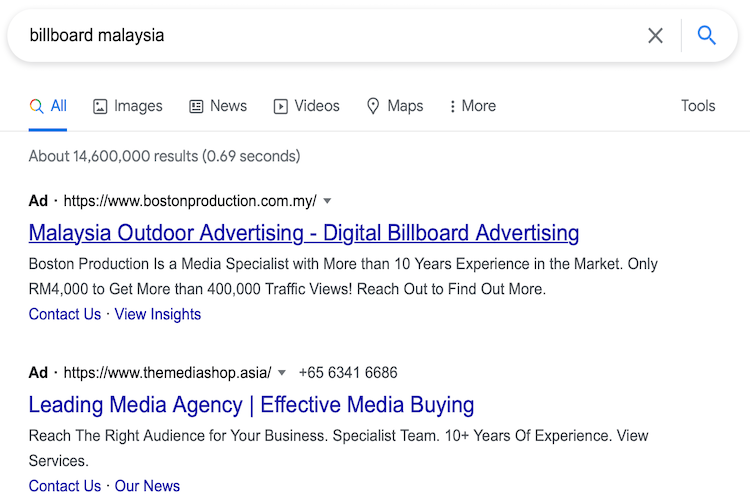Open the Videos tab

pos(307,106)
